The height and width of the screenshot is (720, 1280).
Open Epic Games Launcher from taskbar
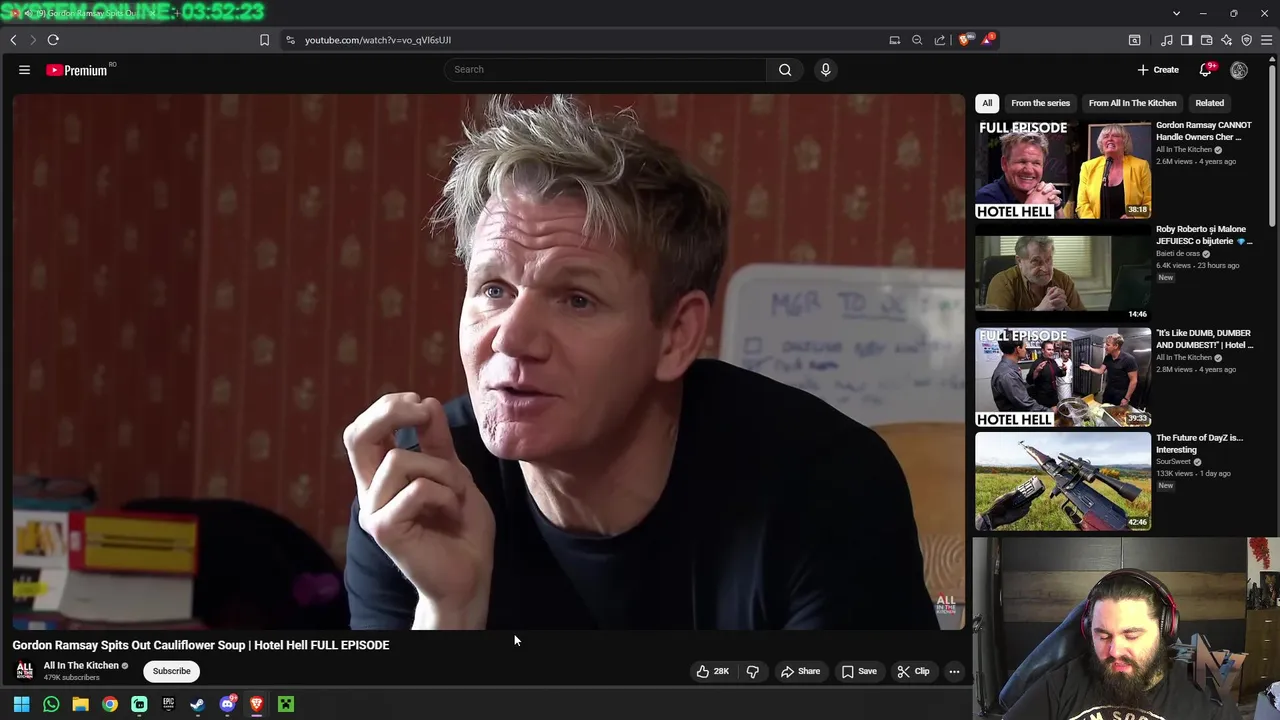tap(168, 704)
